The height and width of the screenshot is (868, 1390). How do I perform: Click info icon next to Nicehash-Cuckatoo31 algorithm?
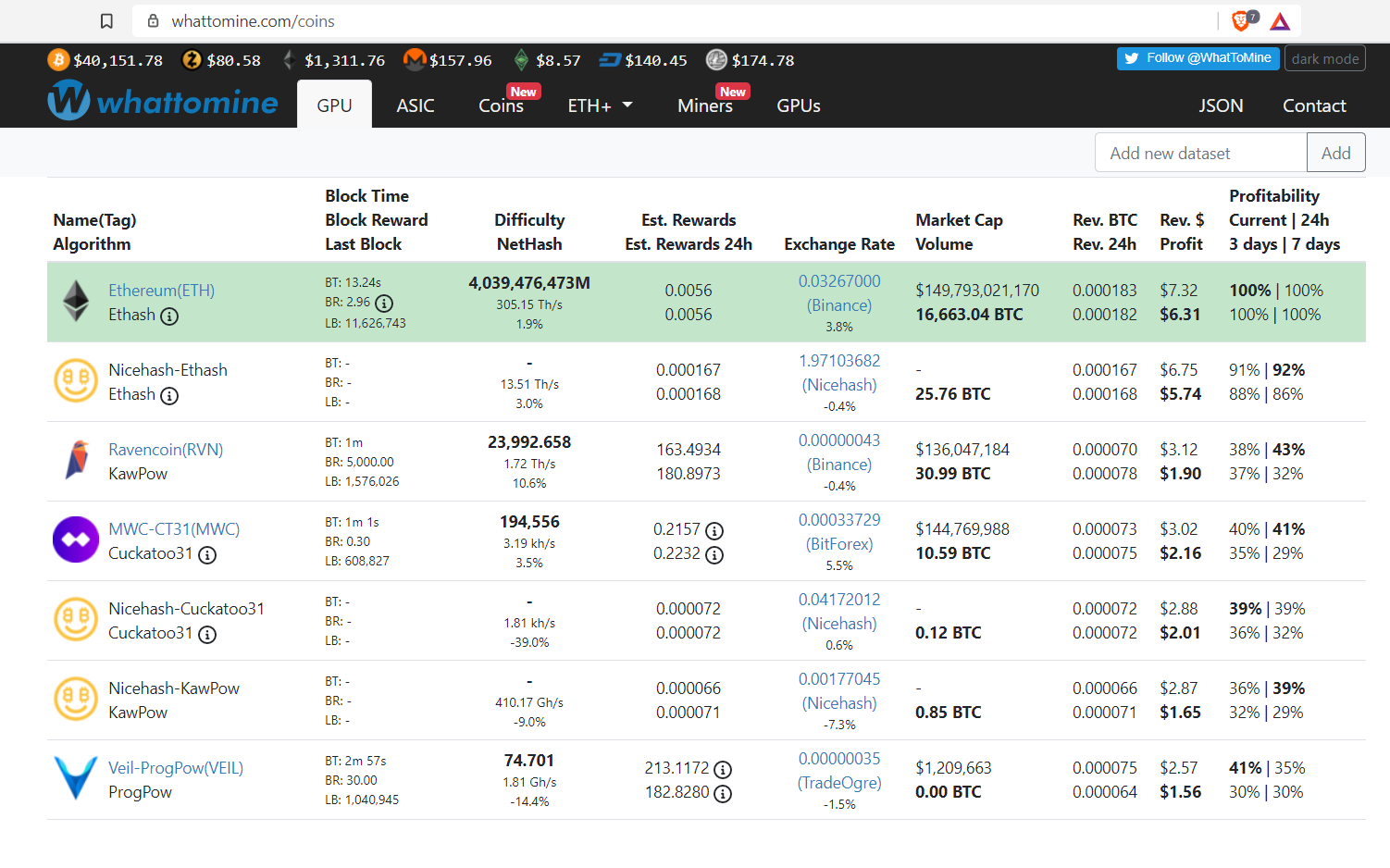207,635
